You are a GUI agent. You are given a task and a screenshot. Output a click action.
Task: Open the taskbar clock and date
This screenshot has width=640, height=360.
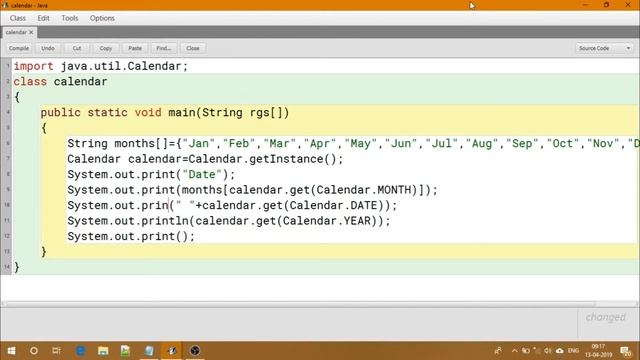click(598, 351)
